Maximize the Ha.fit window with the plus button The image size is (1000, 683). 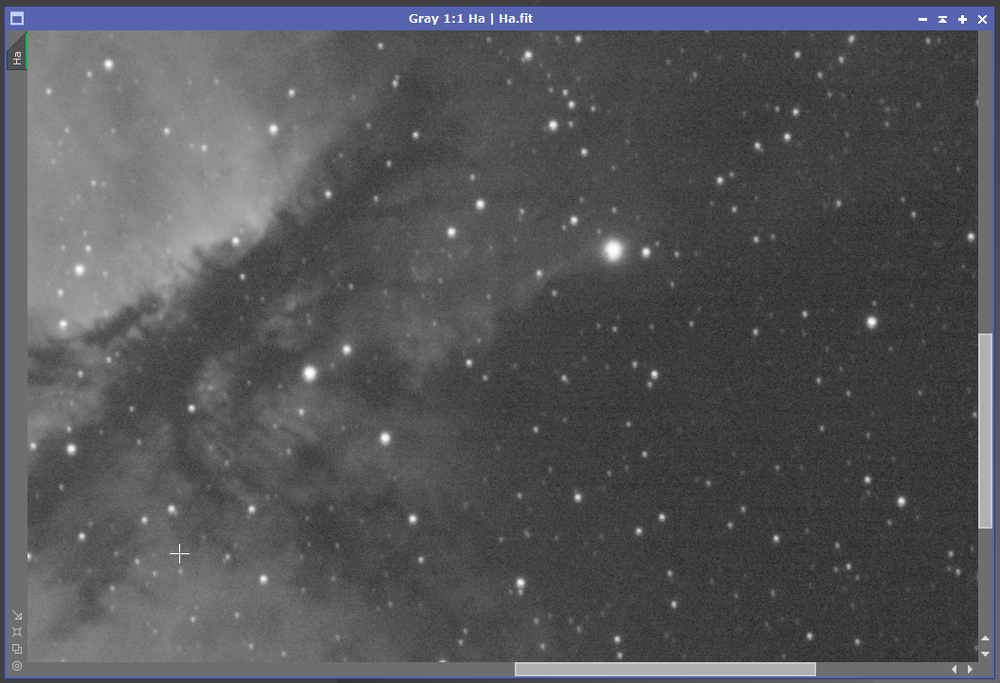point(962,19)
